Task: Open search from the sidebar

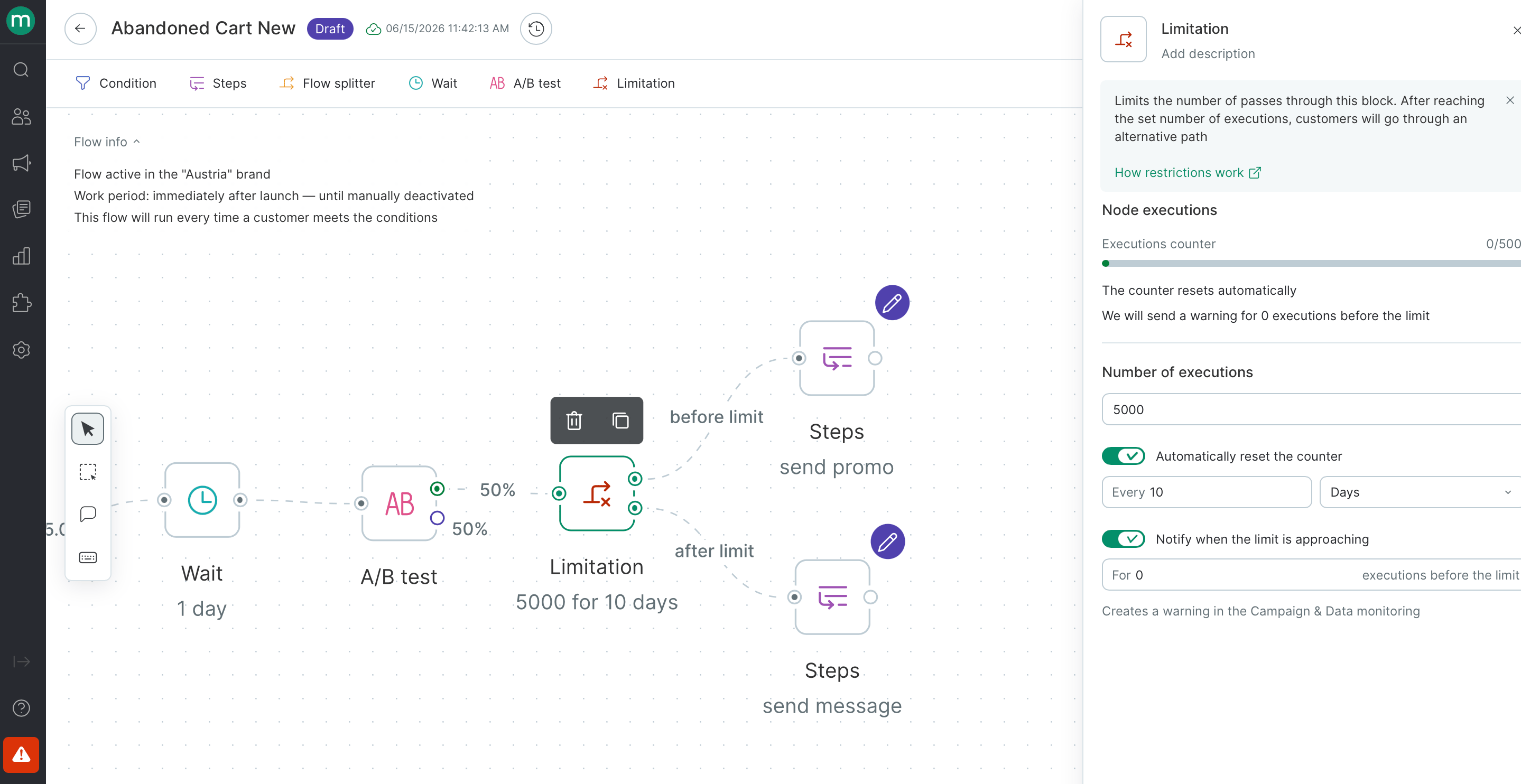Action: click(x=21, y=70)
